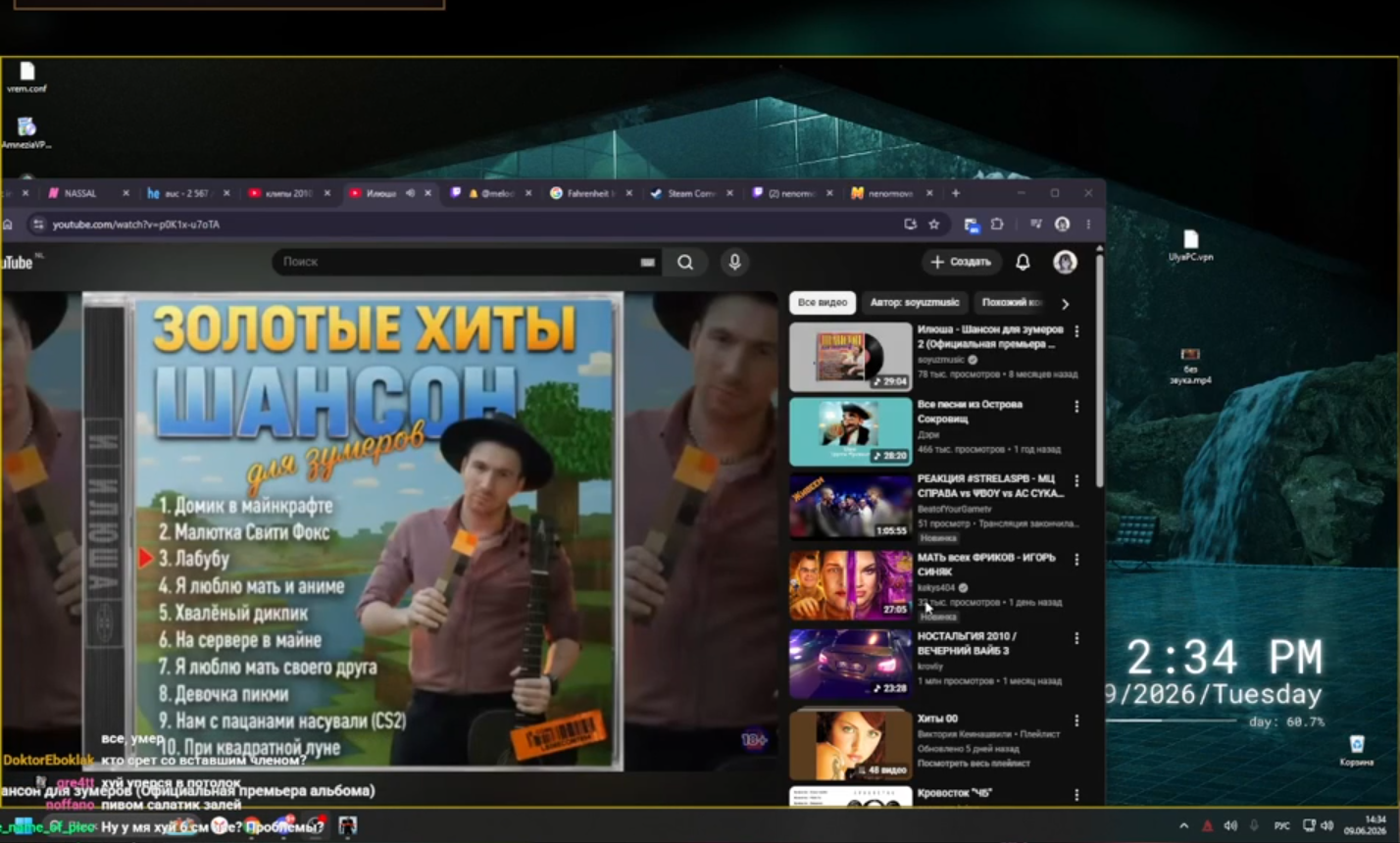Open Chrome three-dot menu

click(x=1088, y=224)
